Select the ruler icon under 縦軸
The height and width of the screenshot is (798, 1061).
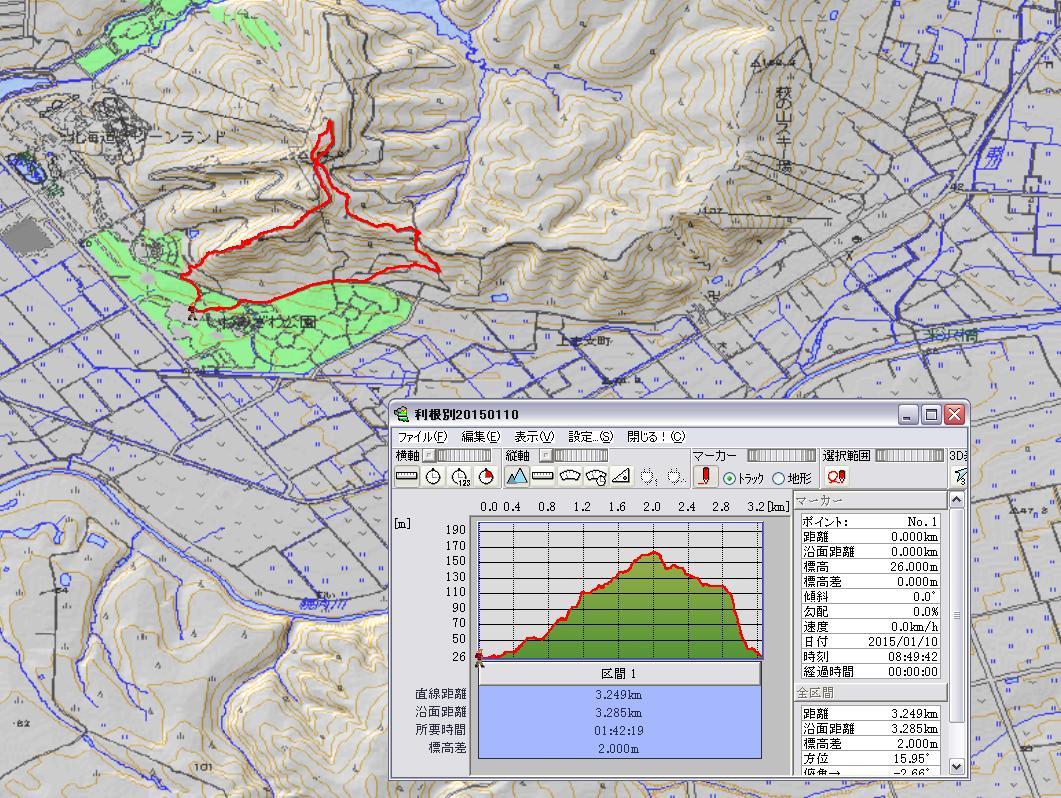tap(543, 476)
